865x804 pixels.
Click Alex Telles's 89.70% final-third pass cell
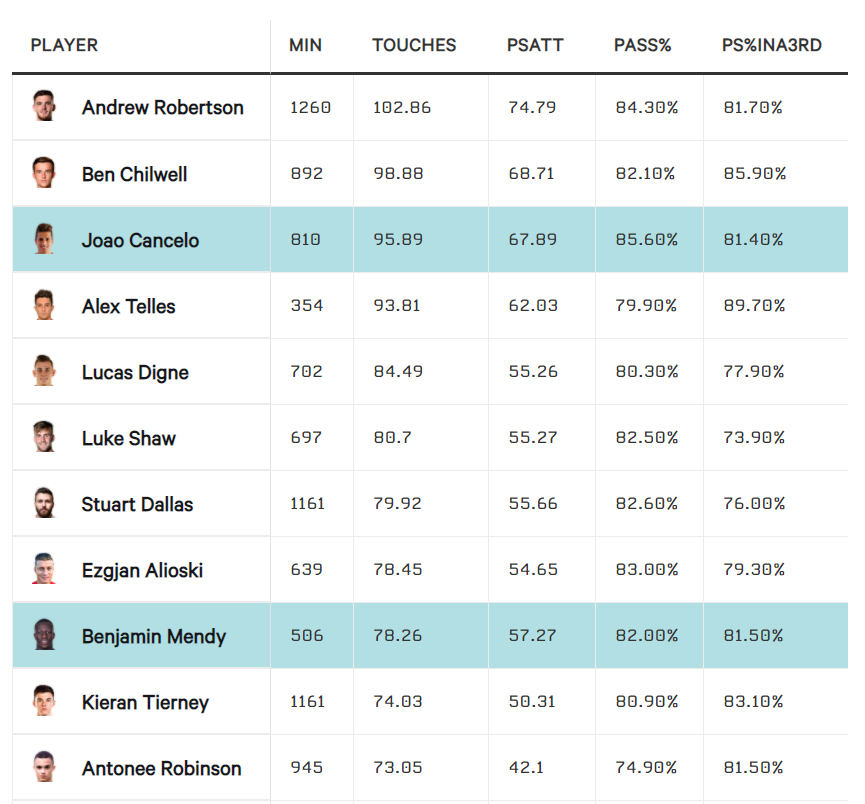click(x=753, y=306)
